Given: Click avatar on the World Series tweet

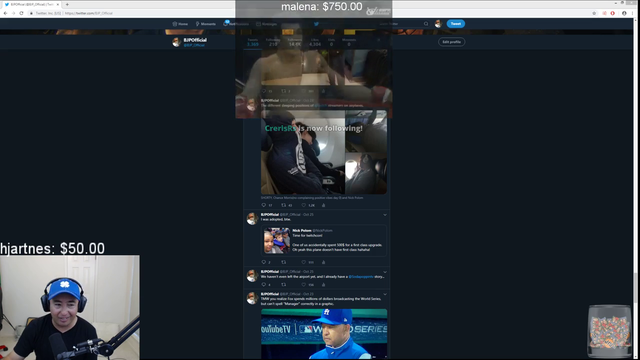Looking at the screenshot, I should coord(252,298).
